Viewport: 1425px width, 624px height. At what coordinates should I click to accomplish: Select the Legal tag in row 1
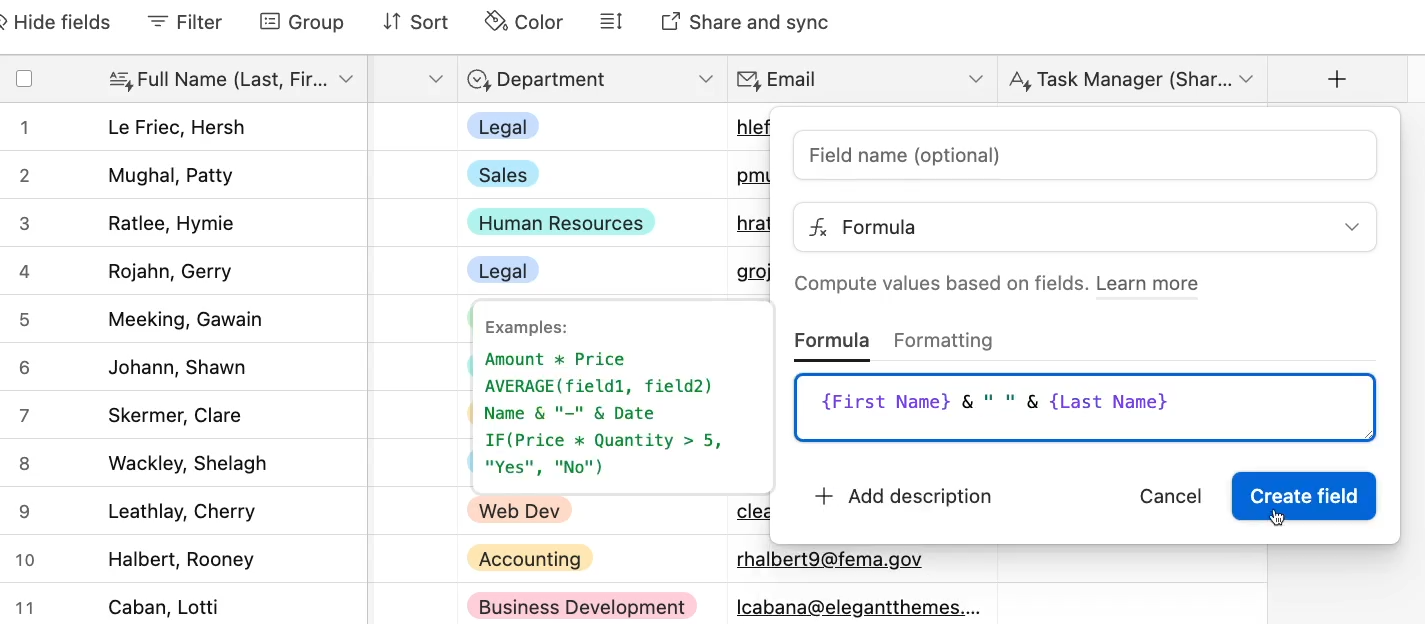[502, 127]
